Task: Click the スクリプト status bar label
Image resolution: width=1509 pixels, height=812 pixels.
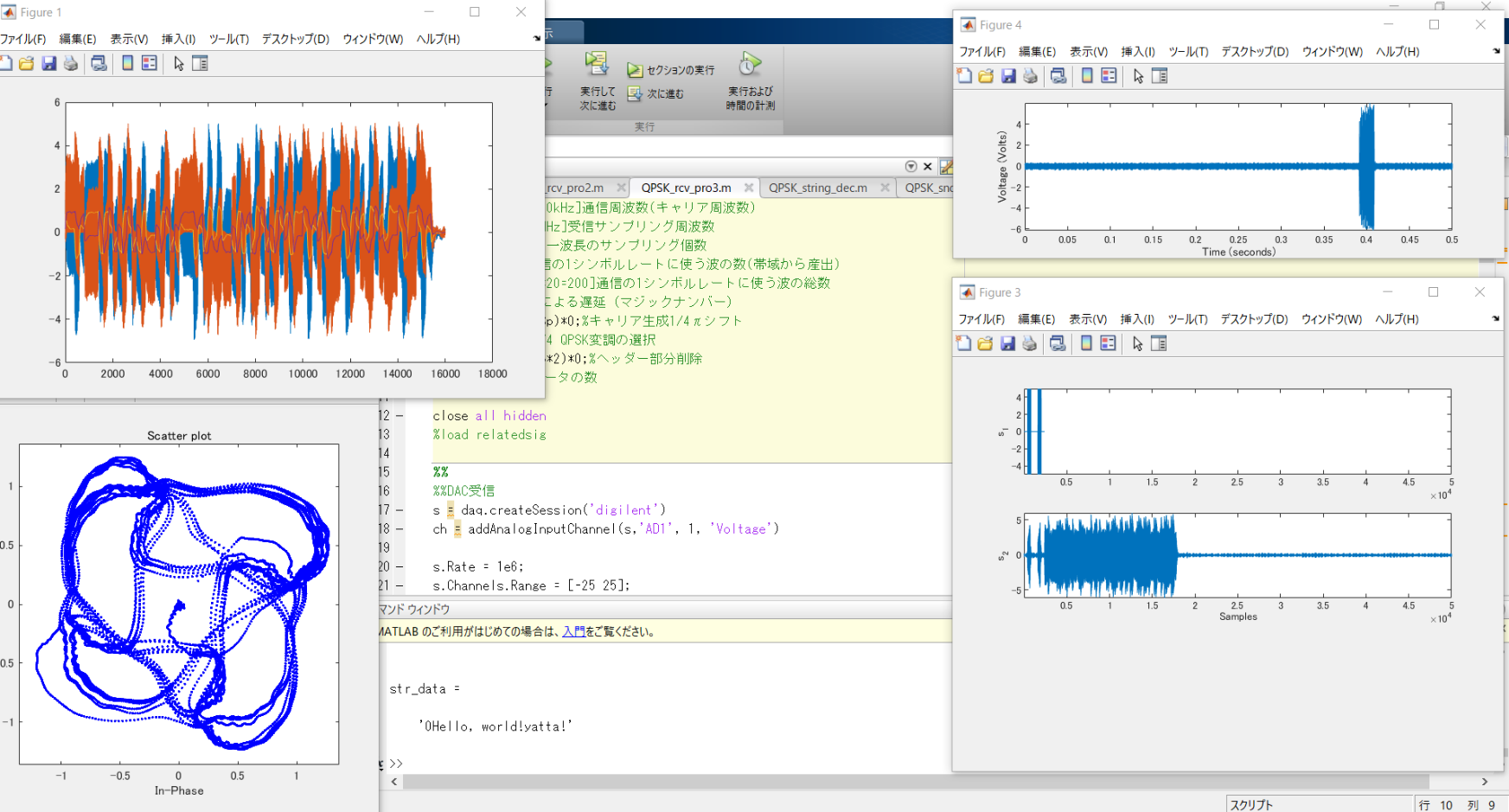Action: pyautogui.click(x=1251, y=805)
